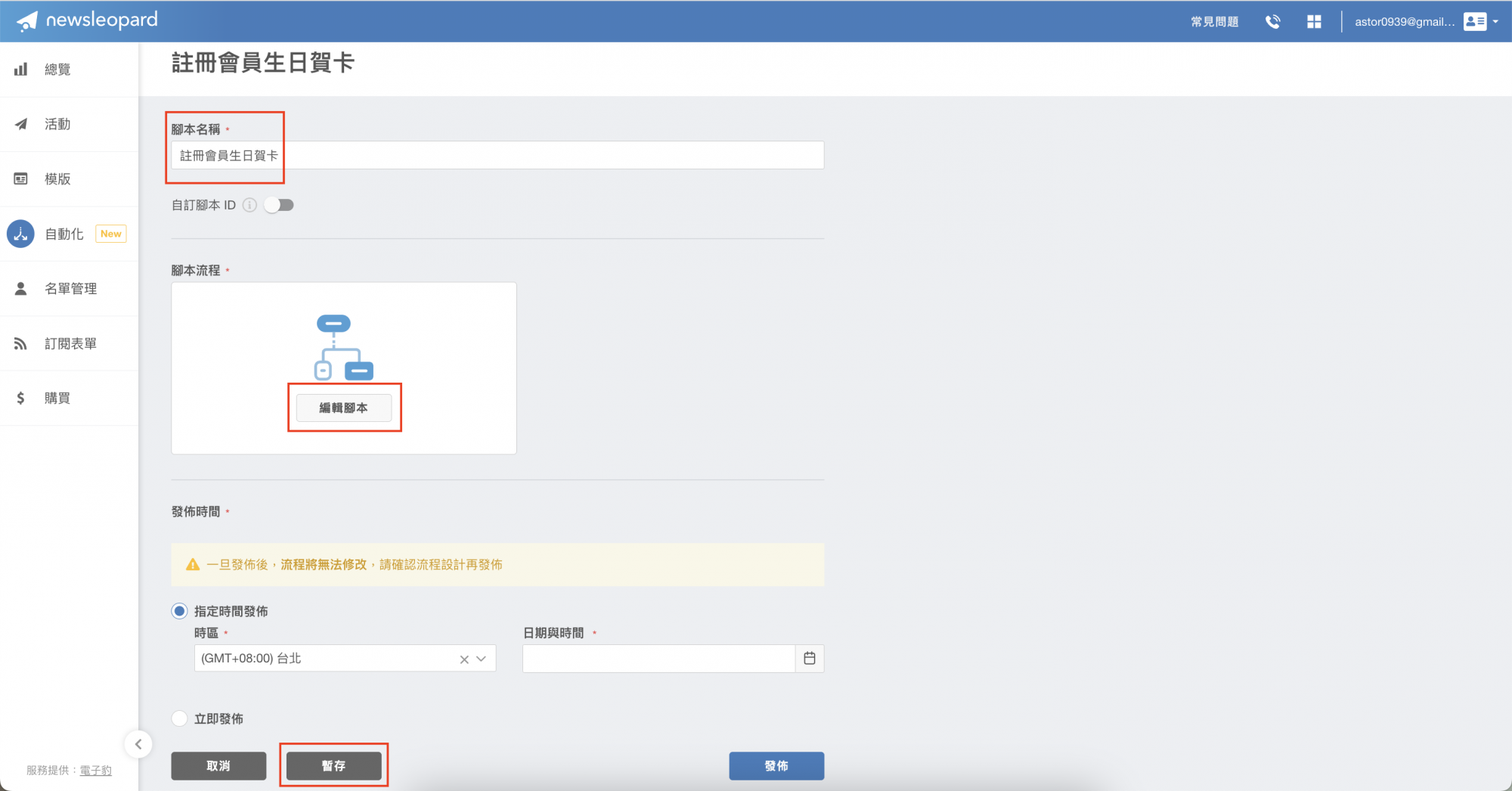The width and height of the screenshot is (1512, 791).
Task: Open 模版 in the sidebar
Action: [x=69, y=179]
